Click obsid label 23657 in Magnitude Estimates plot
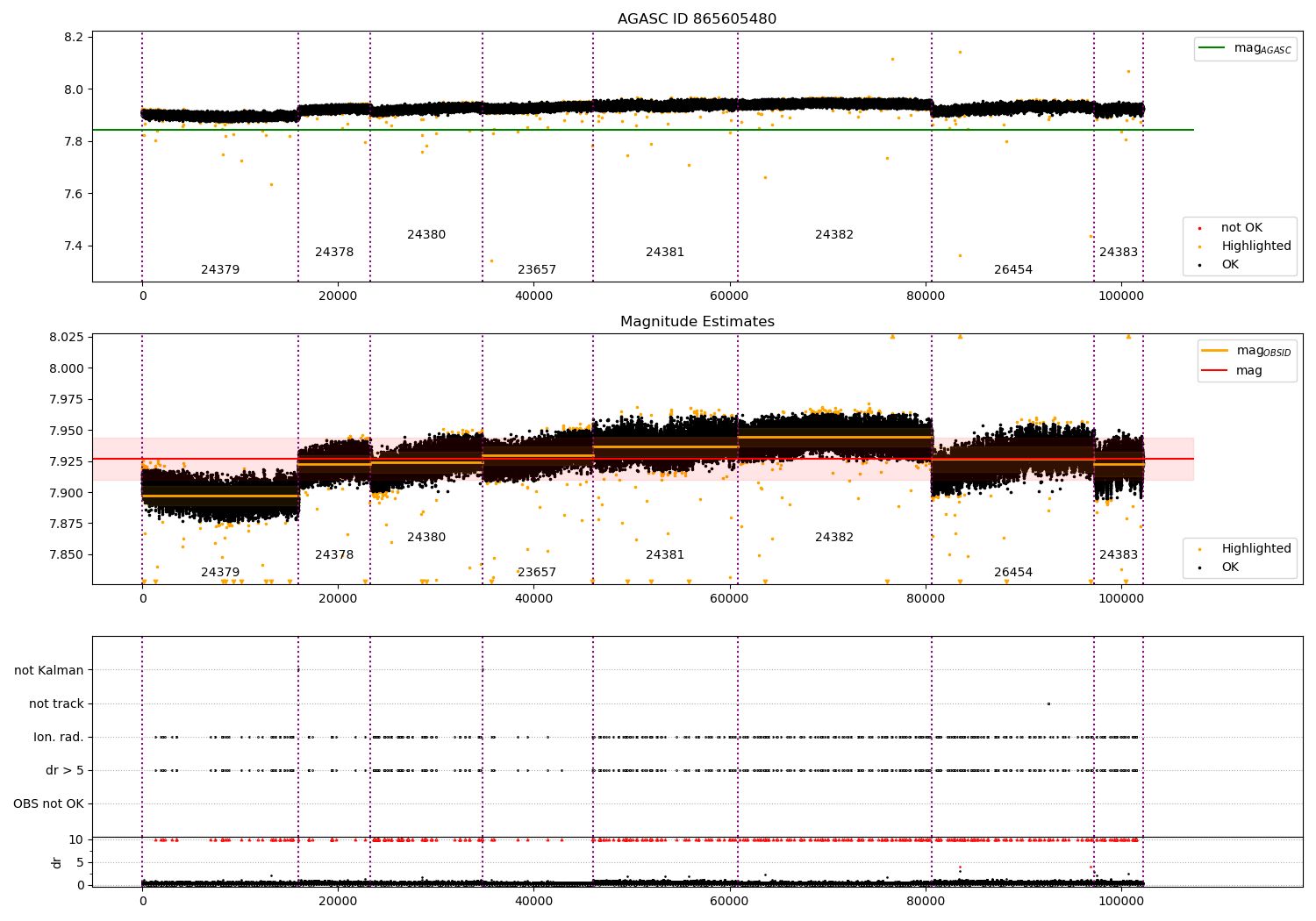Viewport: 1316px width, 921px height. tap(537, 573)
